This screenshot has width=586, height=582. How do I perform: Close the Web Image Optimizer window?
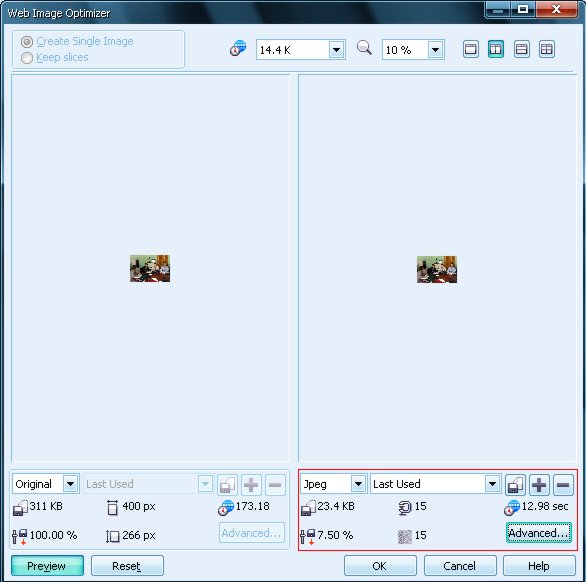click(x=556, y=9)
